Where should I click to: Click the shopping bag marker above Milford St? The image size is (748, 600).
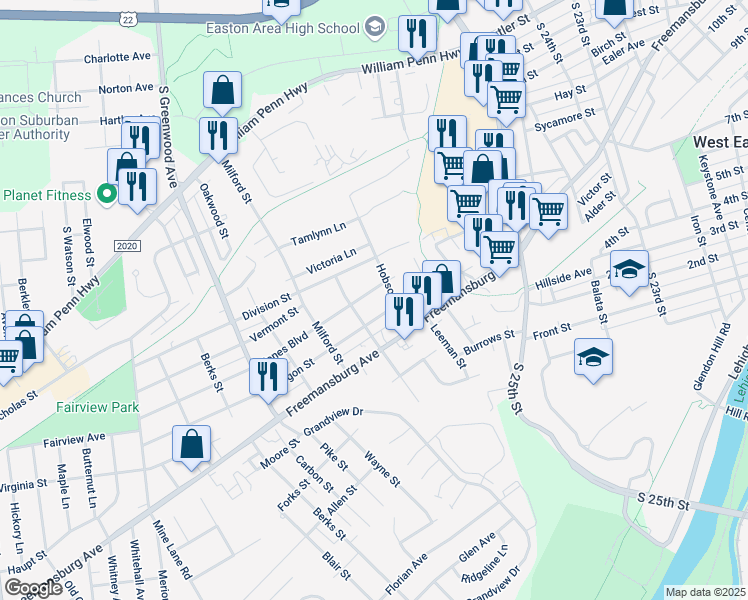click(222, 93)
